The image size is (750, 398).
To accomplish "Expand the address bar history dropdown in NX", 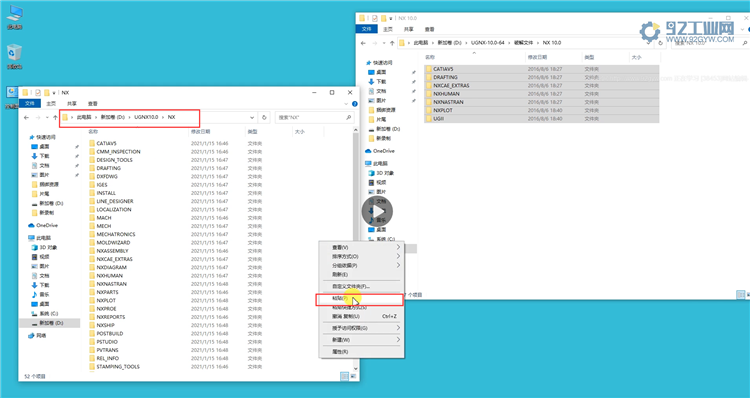I will tap(252, 117).
